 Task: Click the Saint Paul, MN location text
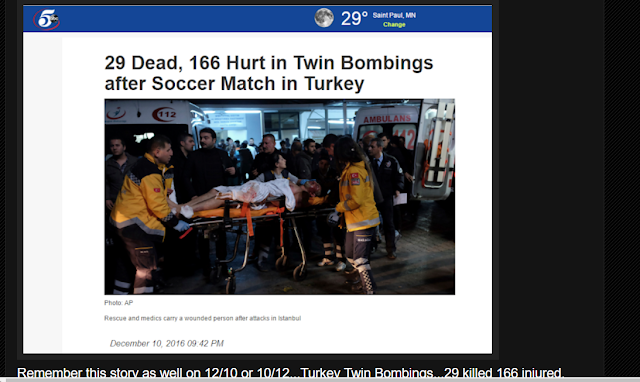click(394, 15)
